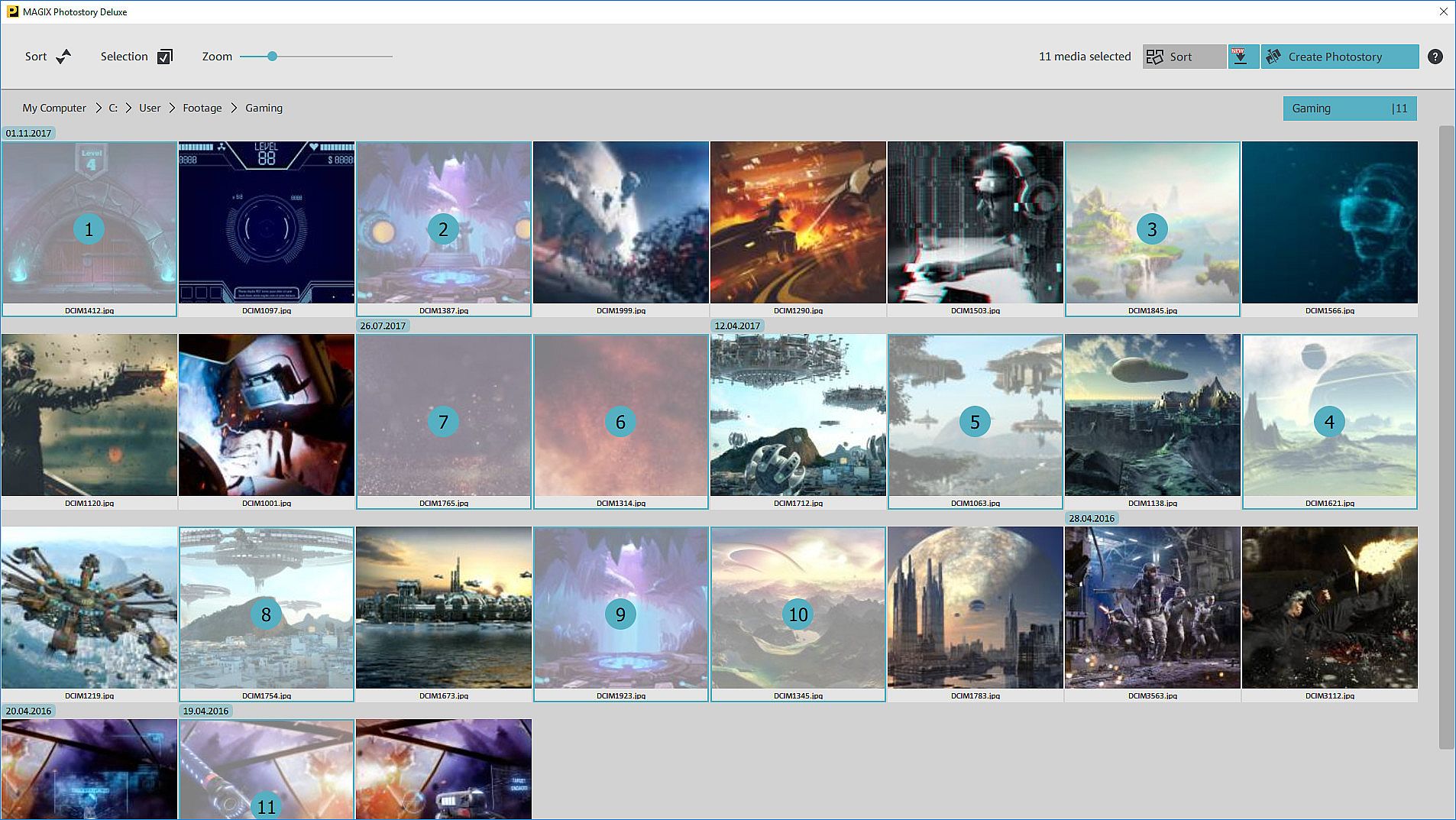The width and height of the screenshot is (1456, 820).
Task: Expand the chevron between Footage and Gaming
Action: [234, 108]
